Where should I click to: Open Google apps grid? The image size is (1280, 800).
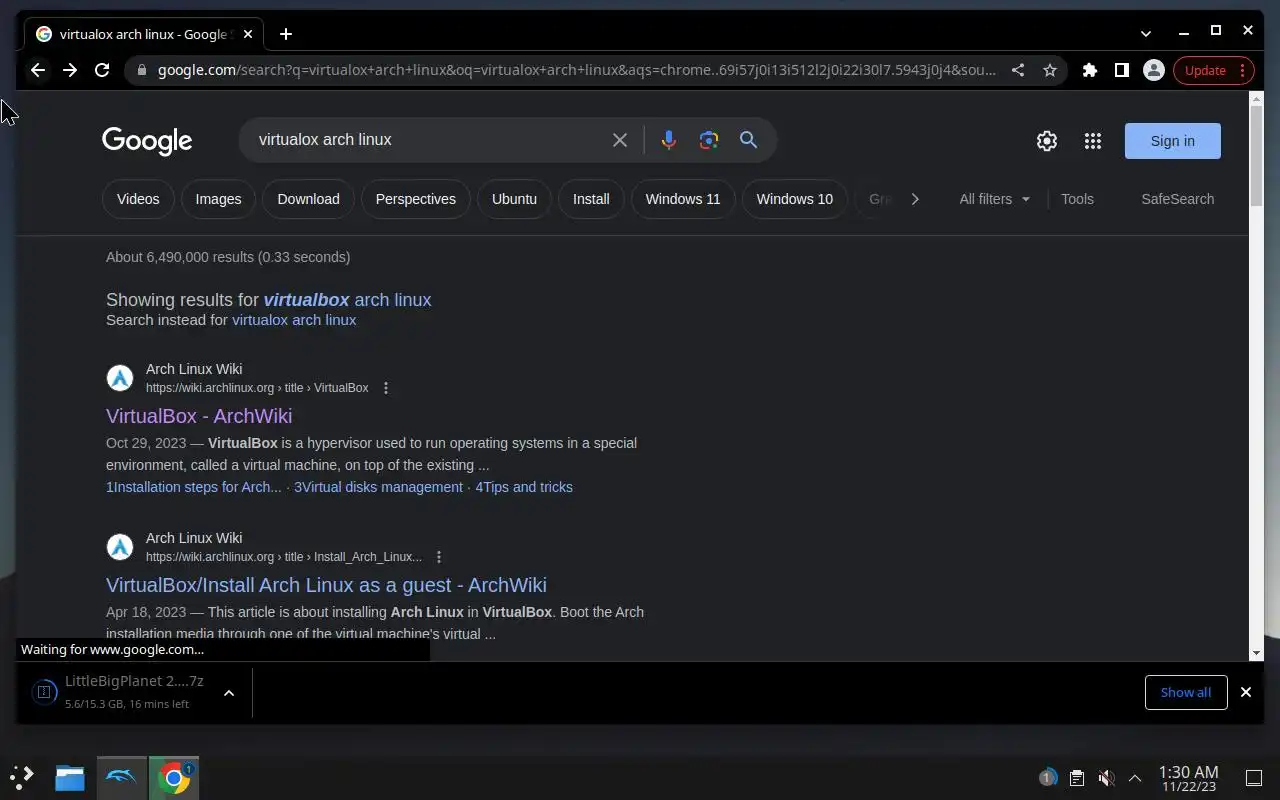click(1093, 141)
